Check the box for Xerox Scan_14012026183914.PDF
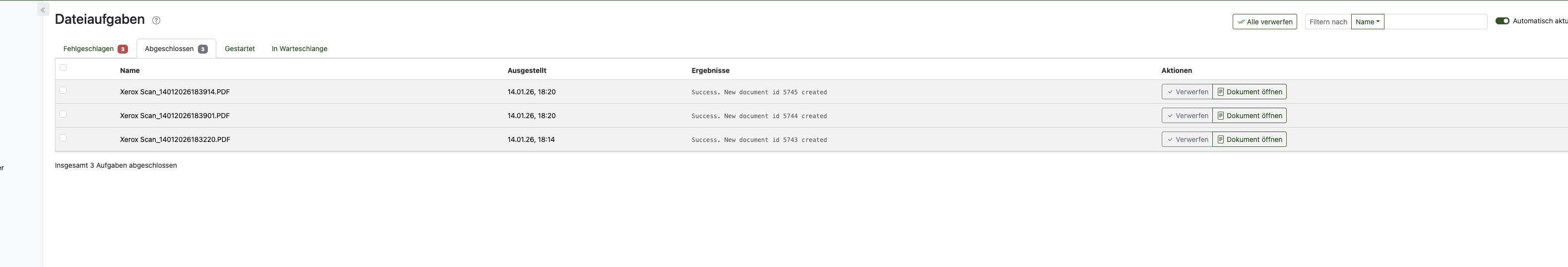 click(x=63, y=91)
